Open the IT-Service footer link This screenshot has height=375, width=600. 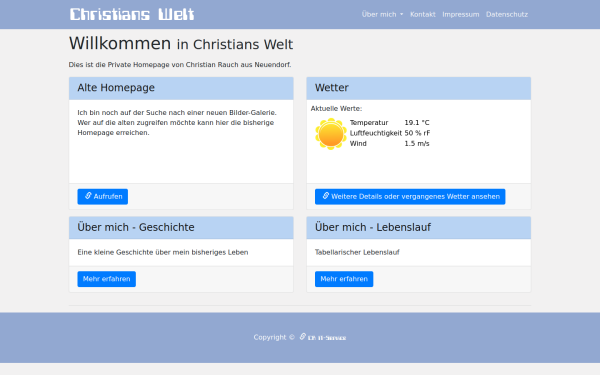(x=327, y=338)
